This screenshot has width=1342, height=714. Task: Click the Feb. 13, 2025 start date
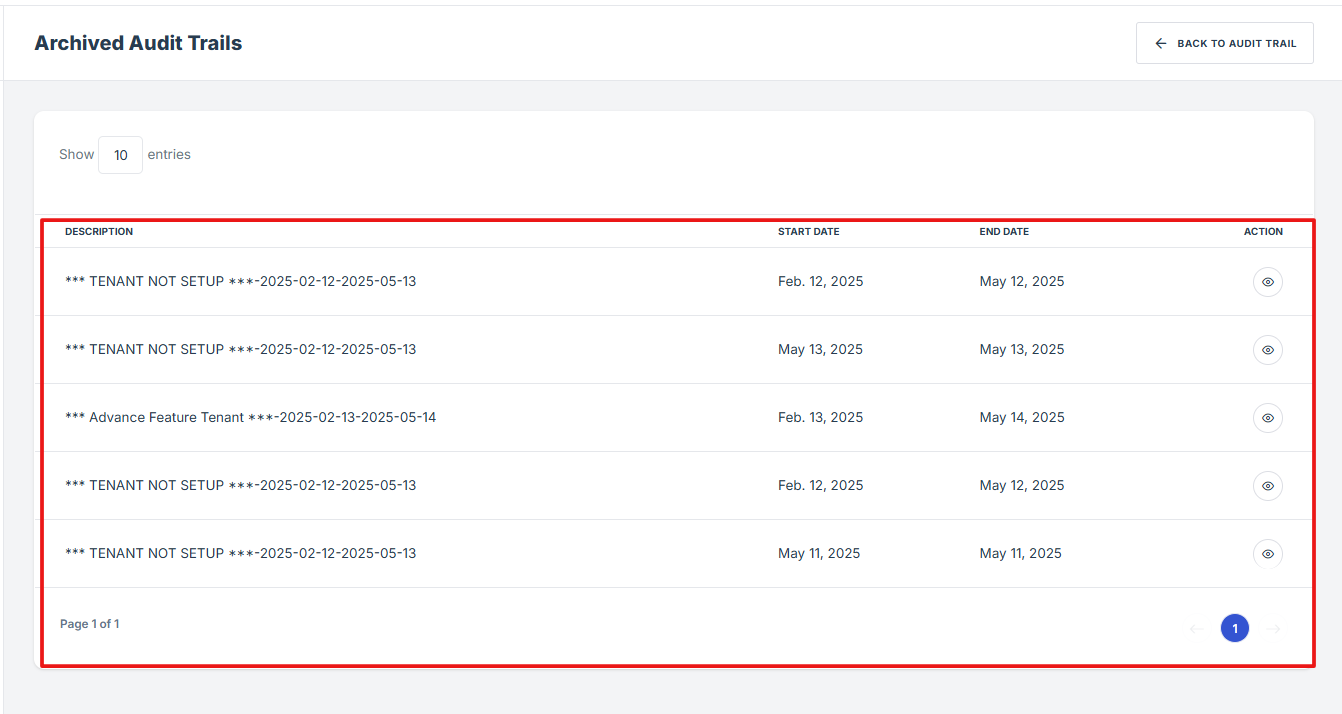pyautogui.click(x=820, y=418)
